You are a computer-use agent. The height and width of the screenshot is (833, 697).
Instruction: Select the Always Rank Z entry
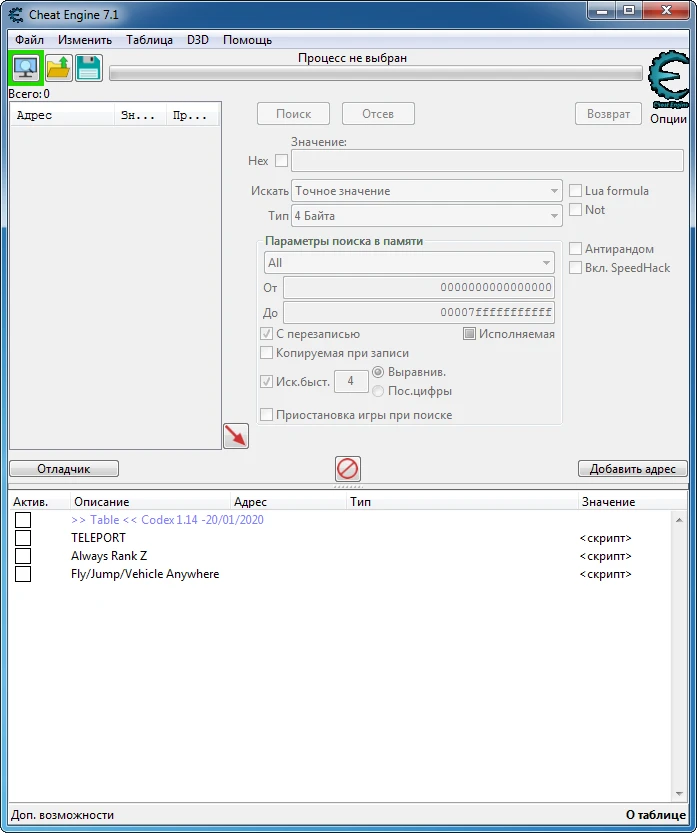coord(109,556)
